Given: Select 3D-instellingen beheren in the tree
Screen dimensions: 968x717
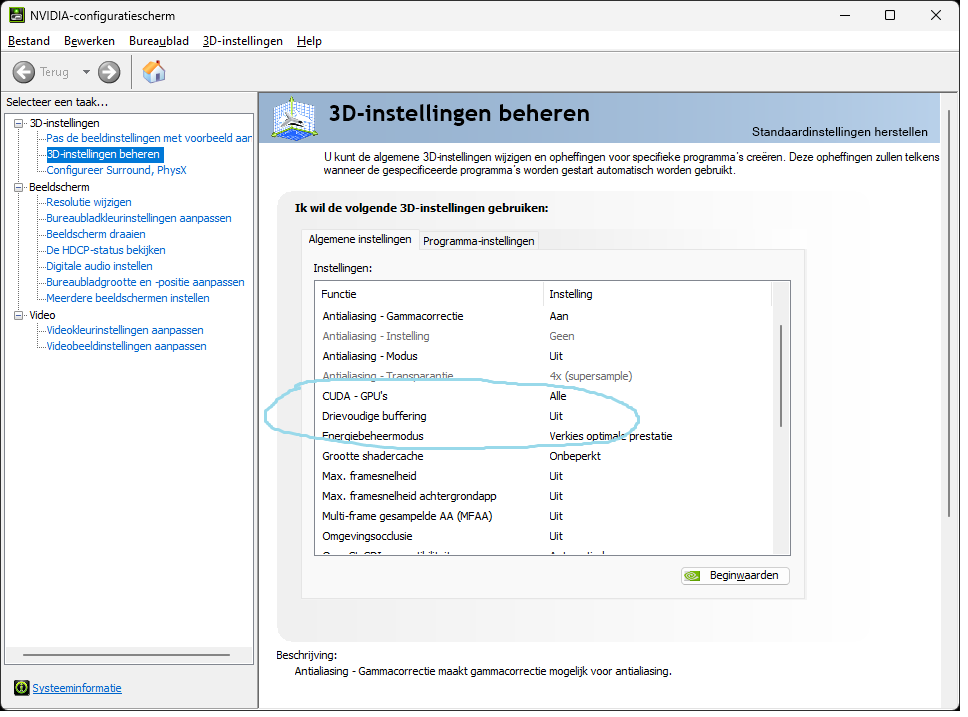Looking at the screenshot, I should coord(104,154).
